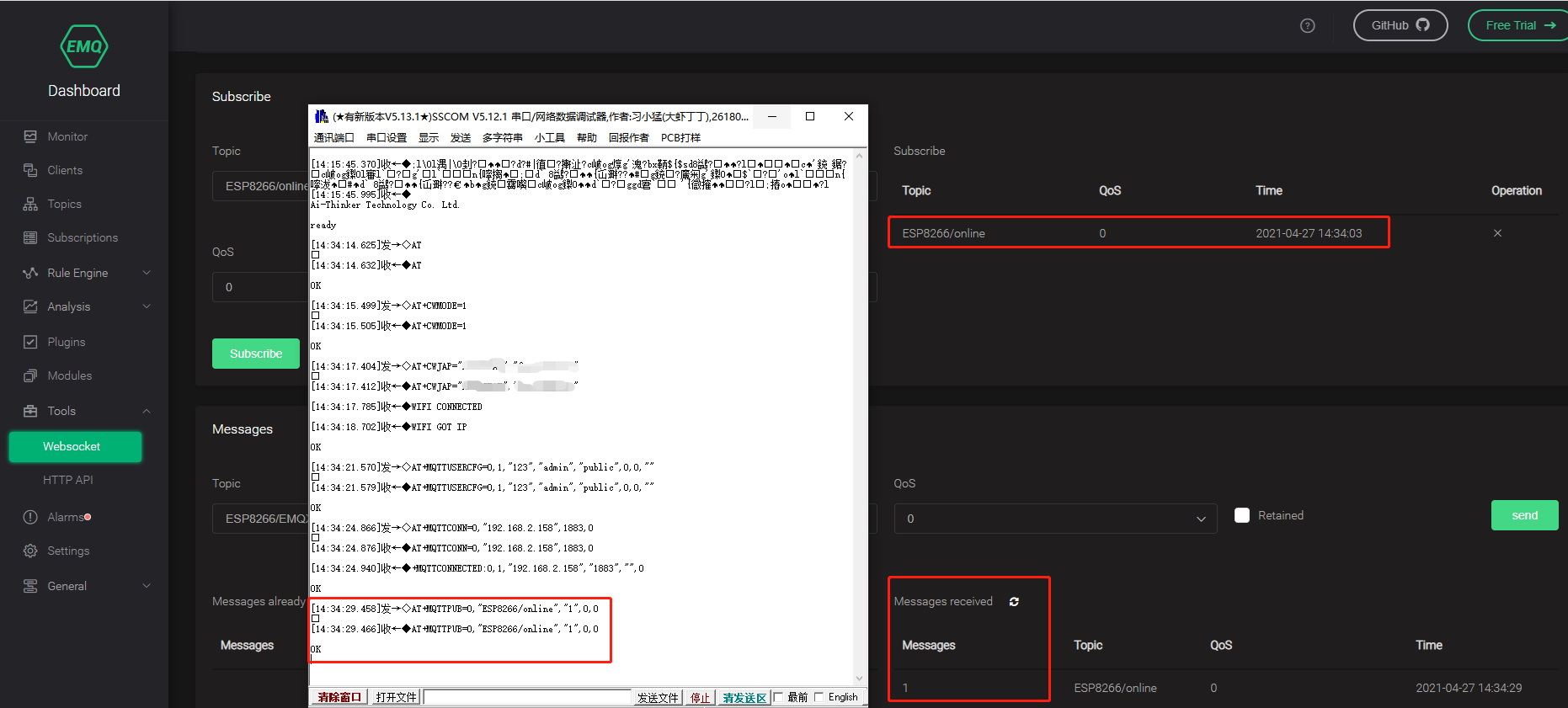Image resolution: width=1568 pixels, height=708 pixels.
Task: Click the General section icon
Action: tap(30, 586)
